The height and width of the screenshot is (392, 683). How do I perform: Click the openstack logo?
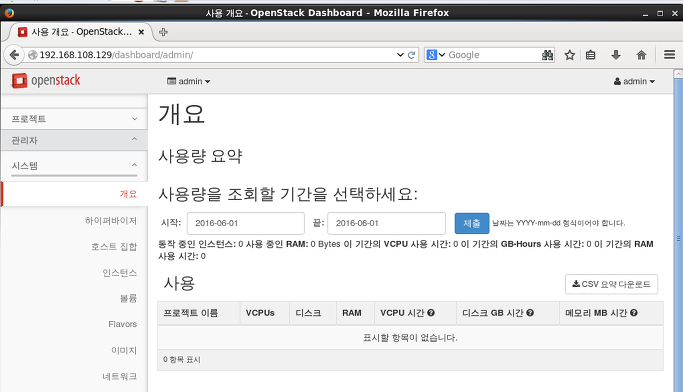(46, 81)
